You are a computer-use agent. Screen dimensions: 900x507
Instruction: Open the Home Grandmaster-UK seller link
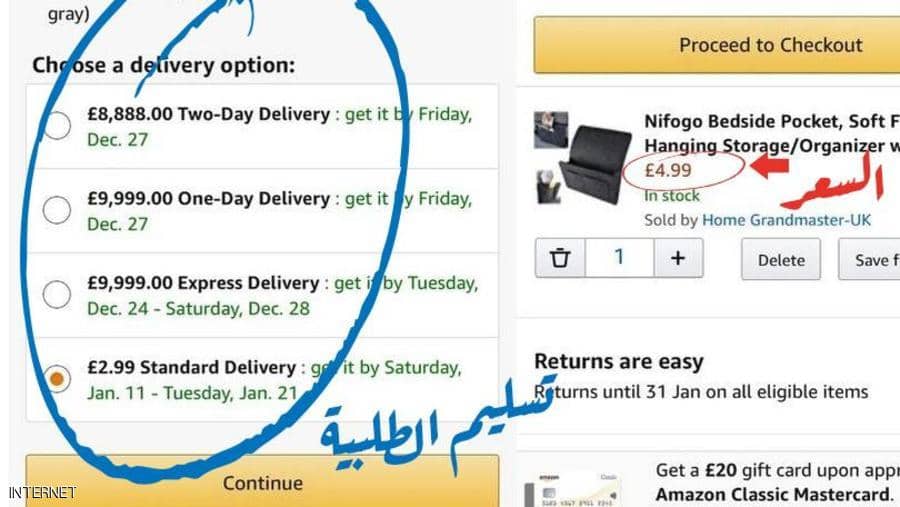tap(786, 220)
